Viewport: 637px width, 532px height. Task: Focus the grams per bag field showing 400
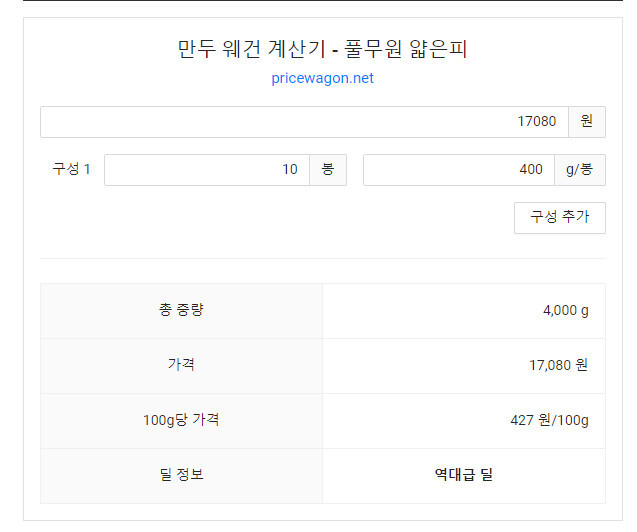(x=459, y=170)
